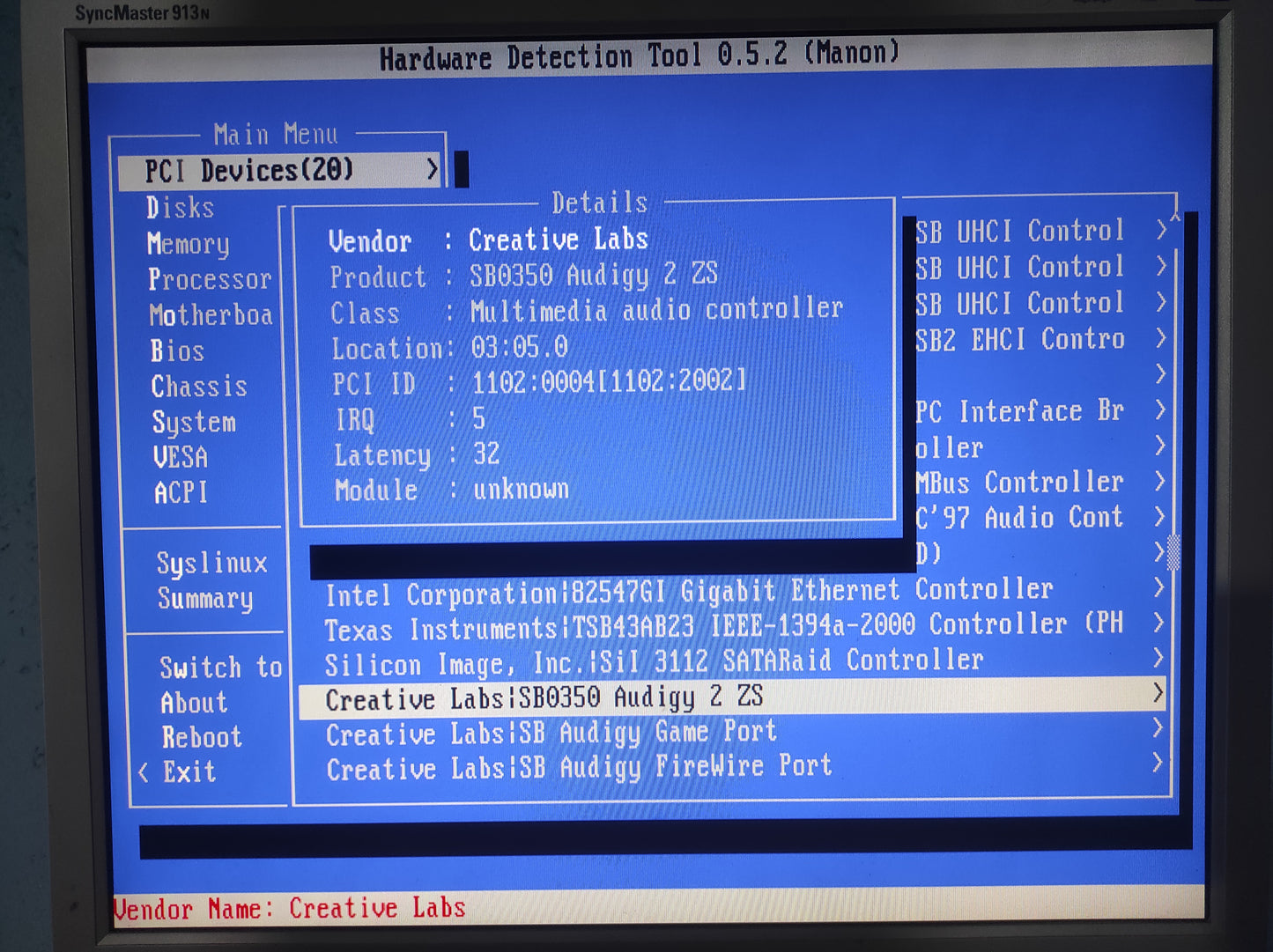Image resolution: width=1273 pixels, height=952 pixels.
Task: Click the PCI list scrollbar thumb
Action: [x=1173, y=552]
